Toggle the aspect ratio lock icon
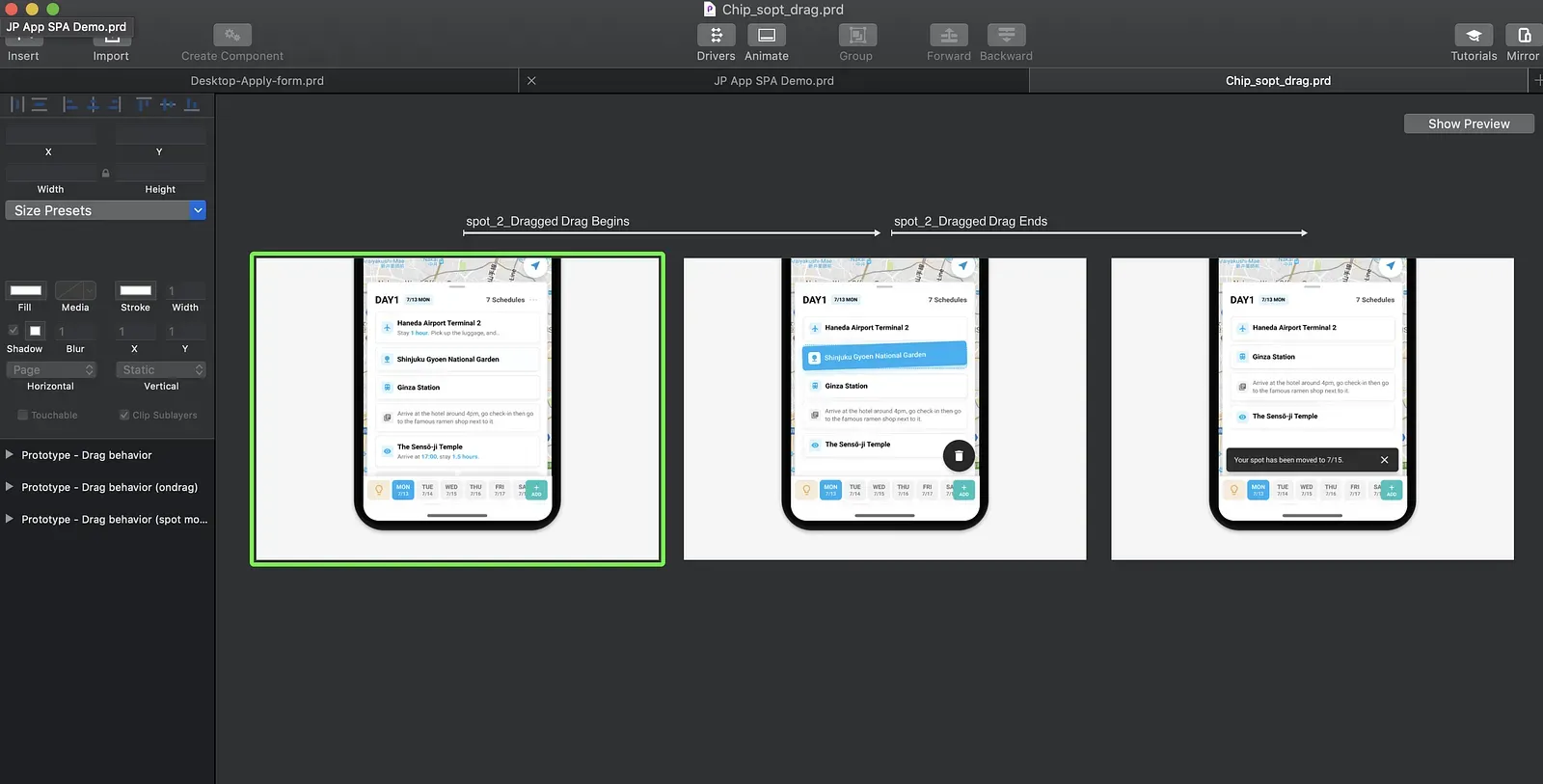 point(105,174)
